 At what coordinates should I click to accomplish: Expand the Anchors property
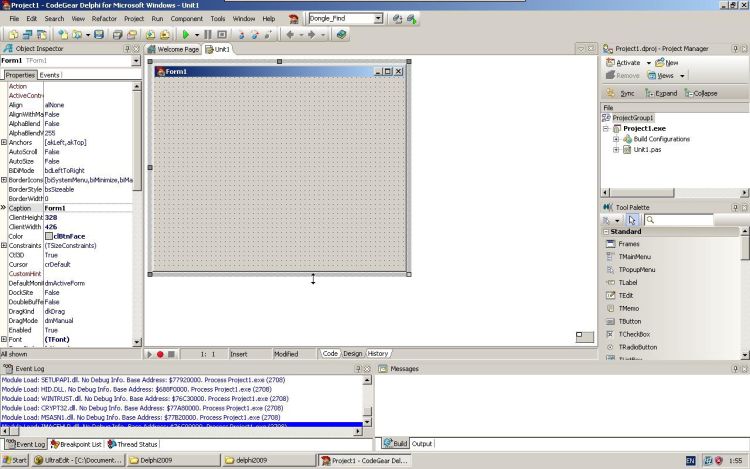(4, 142)
